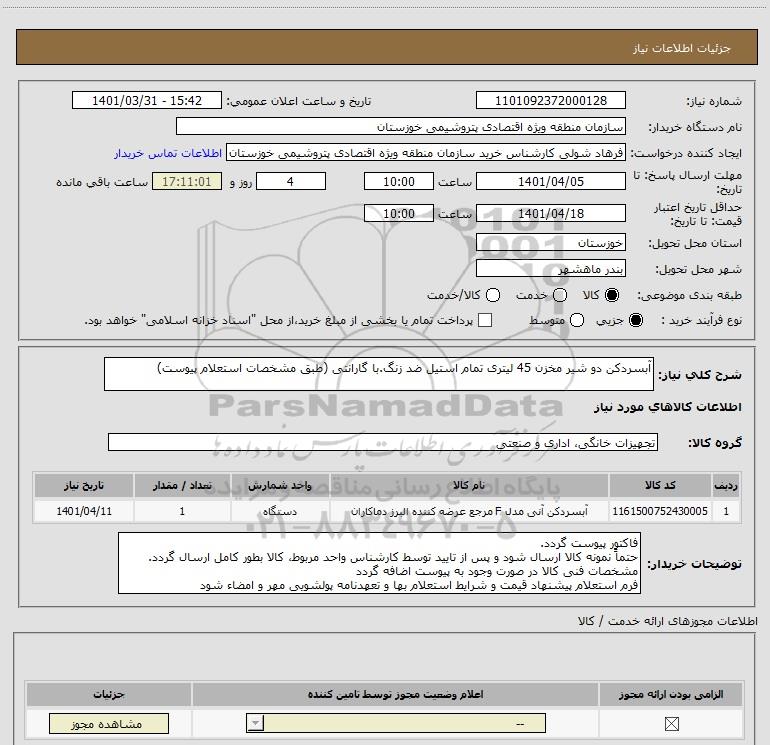Click the delivery province field خوزستان
The image size is (770, 745).
coord(550,243)
